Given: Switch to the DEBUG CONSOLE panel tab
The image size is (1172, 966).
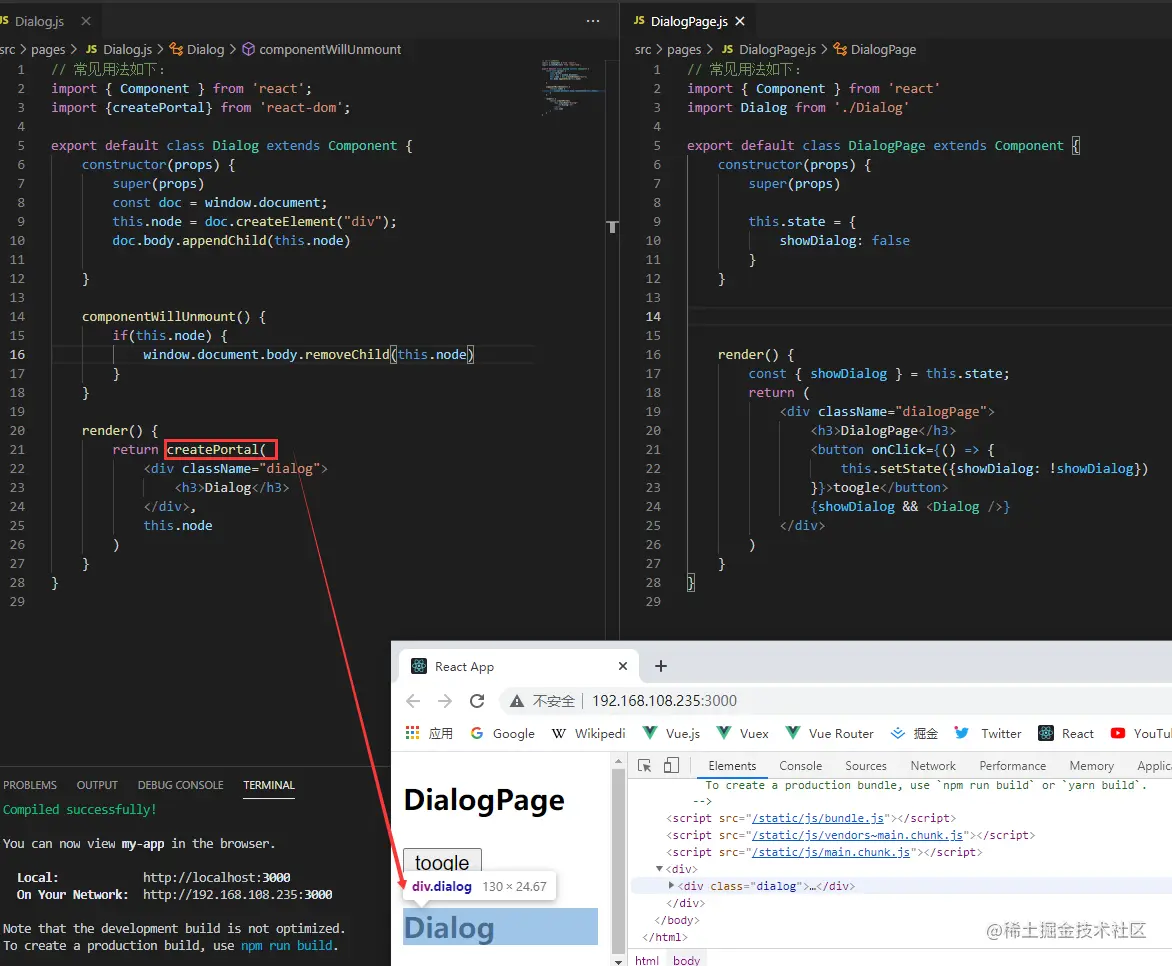Looking at the screenshot, I should point(180,785).
